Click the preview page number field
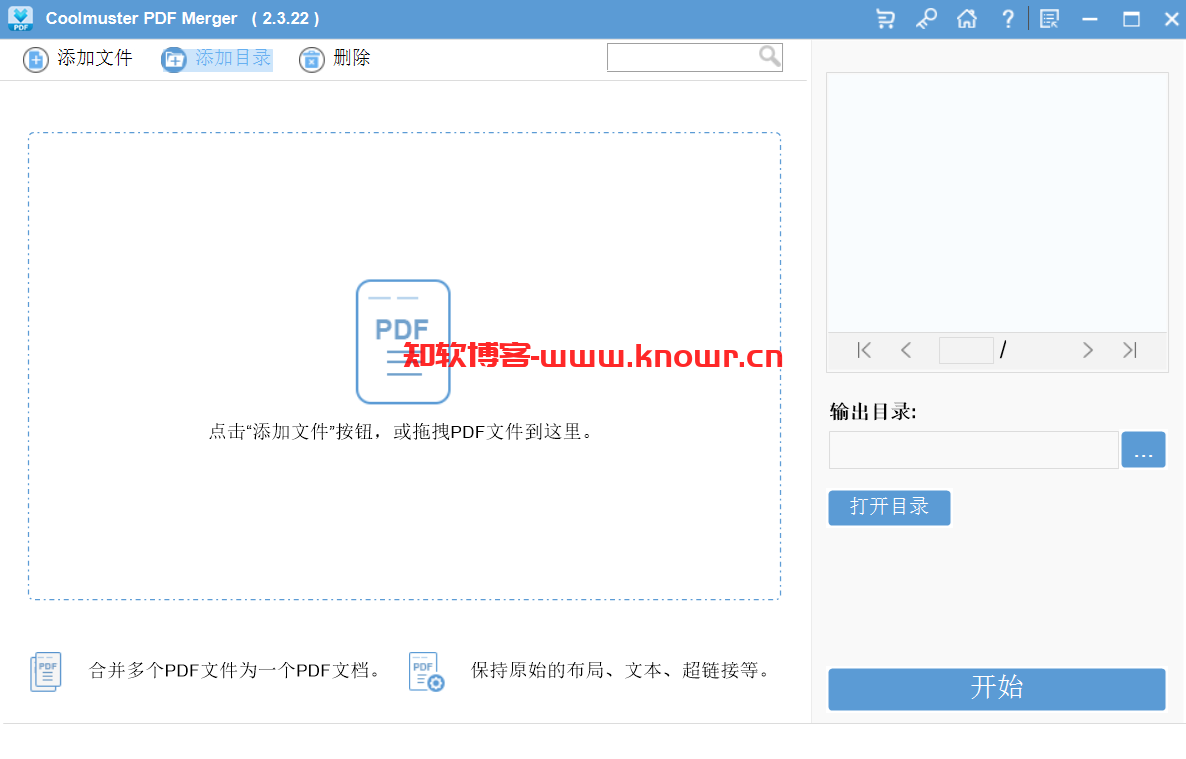Screen dimensions: 1186x759 [x=966, y=350]
